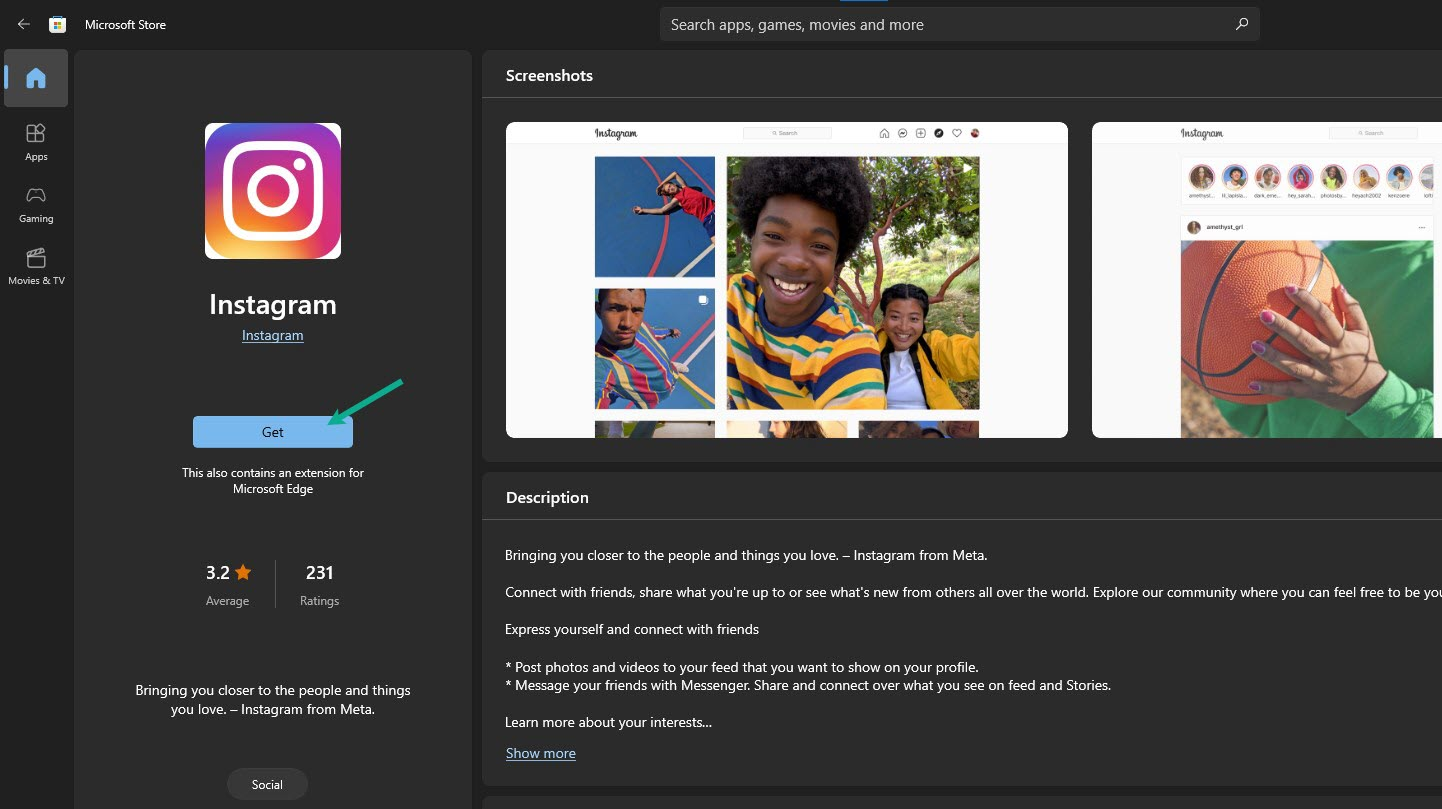The width and height of the screenshot is (1442, 809).
Task: Click the 3.2 Average rating
Action: click(x=228, y=585)
